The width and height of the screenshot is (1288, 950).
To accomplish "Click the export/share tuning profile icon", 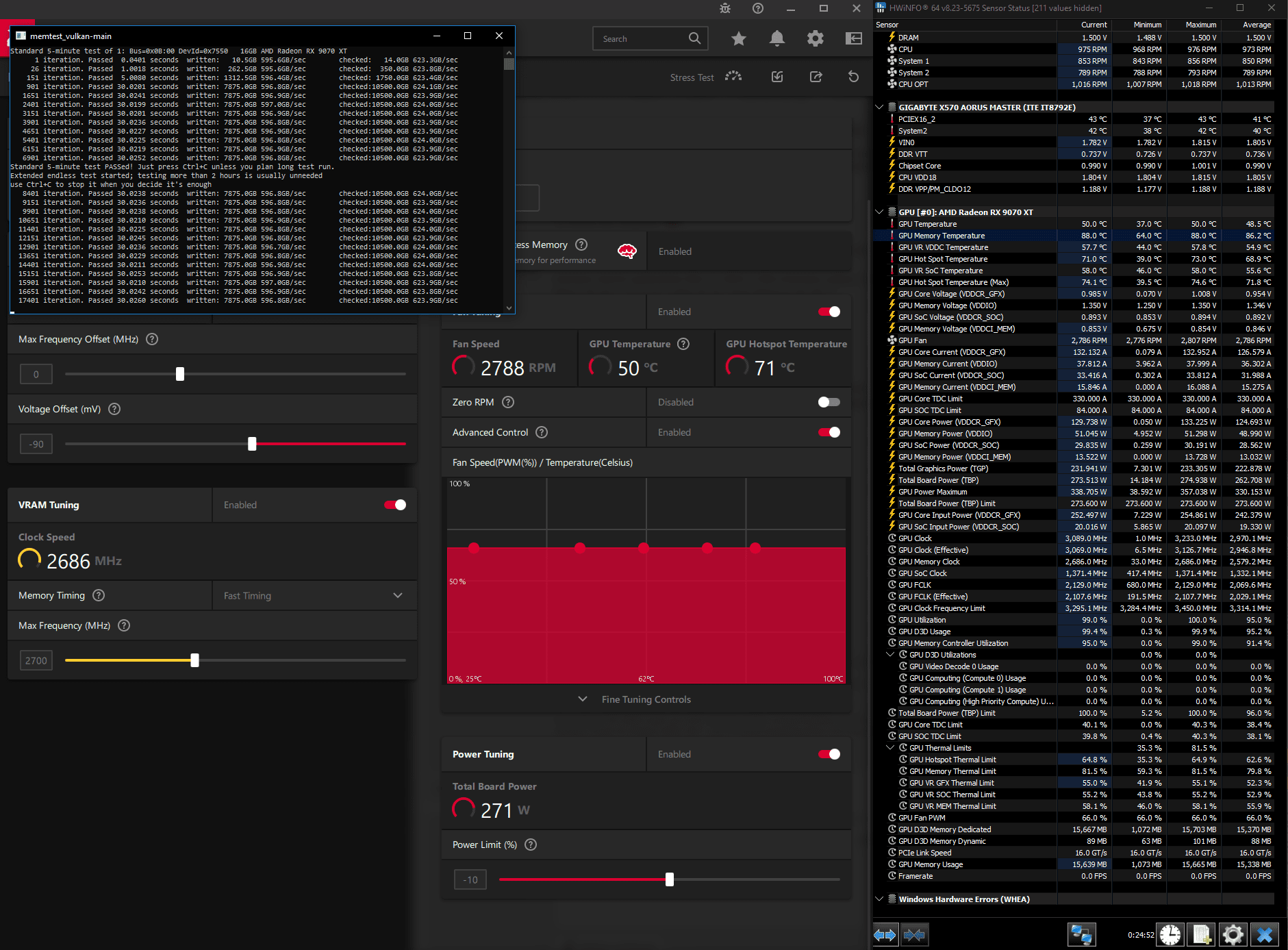I will click(x=816, y=77).
